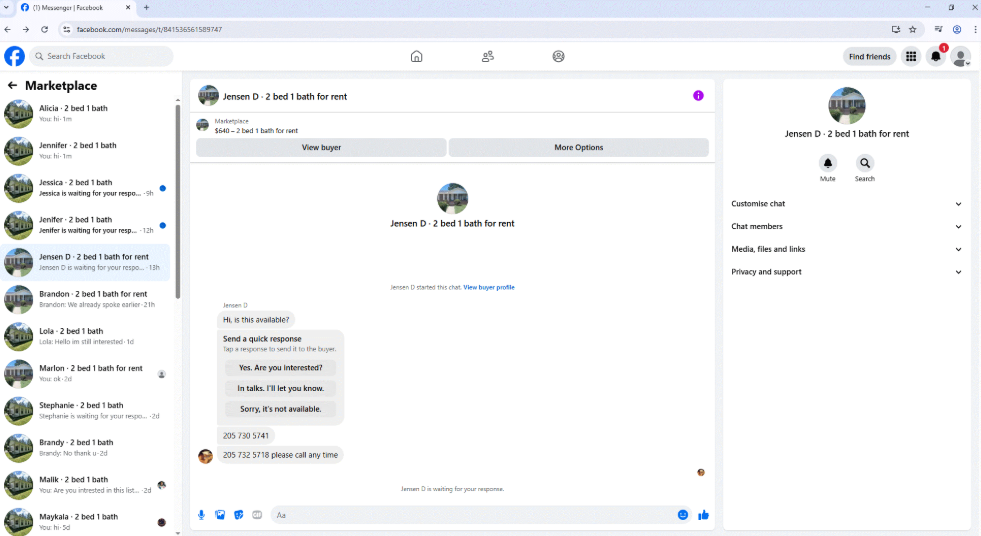Click the Search Facebook field
This screenshot has width=981, height=536.
[x=101, y=56]
